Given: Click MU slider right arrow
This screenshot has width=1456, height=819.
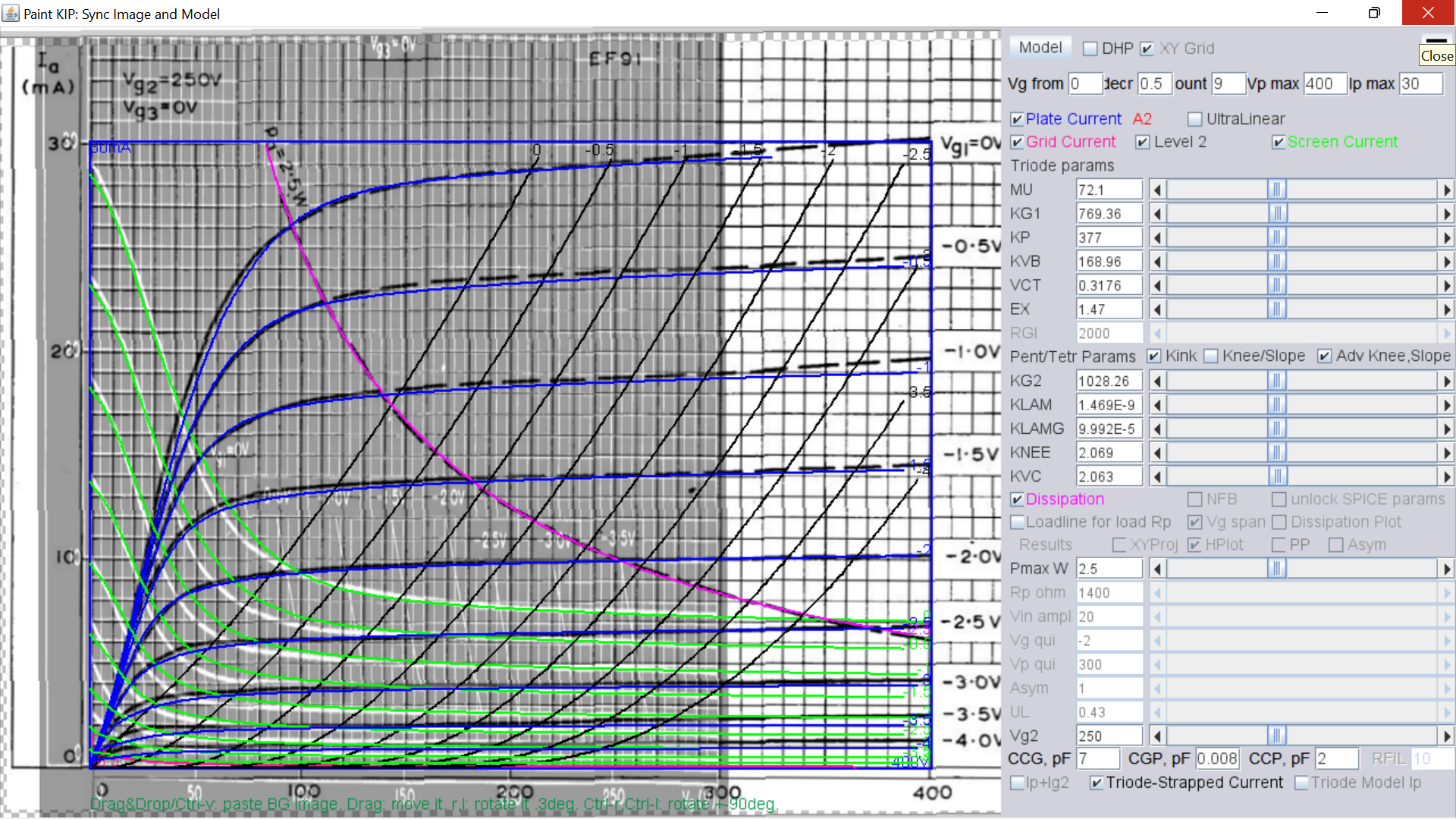Looking at the screenshot, I should [x=1446, y=190].
